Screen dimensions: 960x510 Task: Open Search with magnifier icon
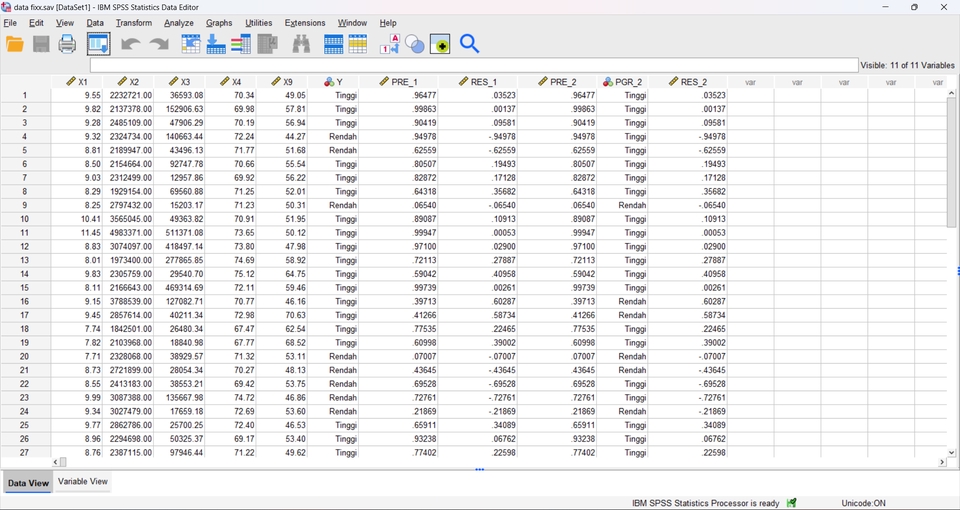point(470,44)
